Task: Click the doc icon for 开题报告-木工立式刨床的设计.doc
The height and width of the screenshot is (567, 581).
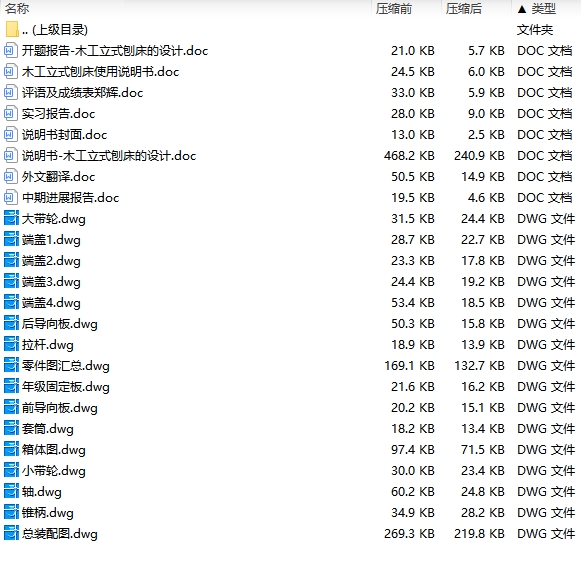Action: [11, 50]
